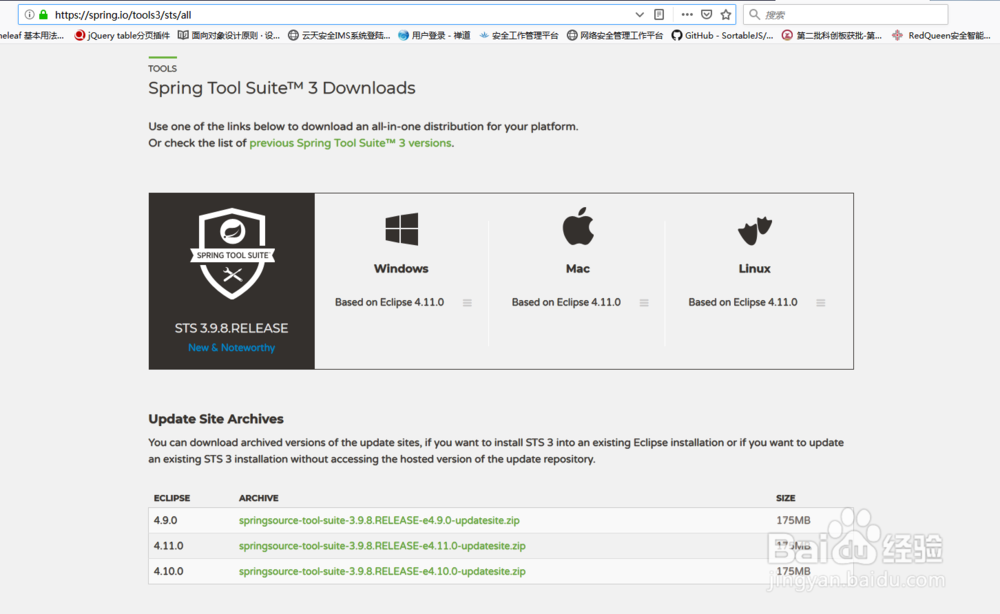1000x614 pixels.
Task: Click the Linux footprints icon
Action: 754,230
